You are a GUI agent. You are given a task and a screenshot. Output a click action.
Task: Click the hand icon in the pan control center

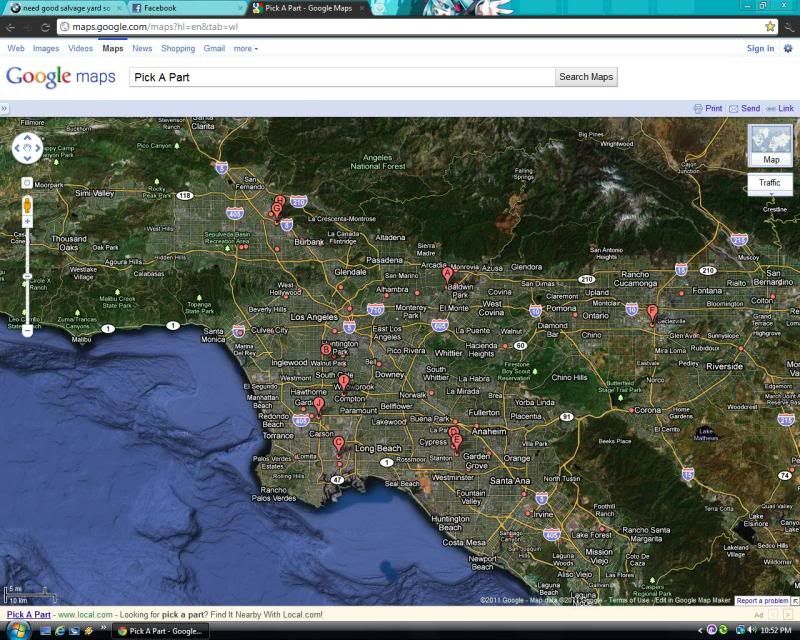coord(27,148)
